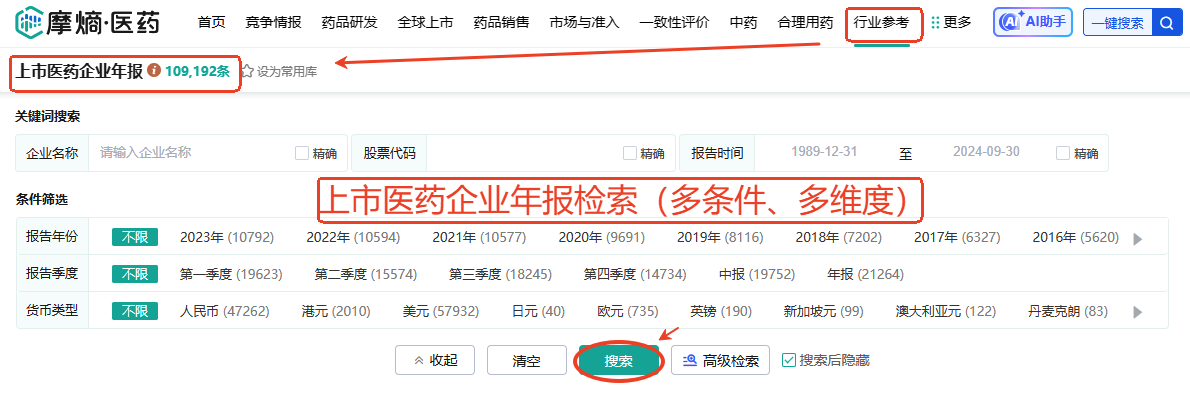Filter by 第二季度 (15574)

(366, 274)
